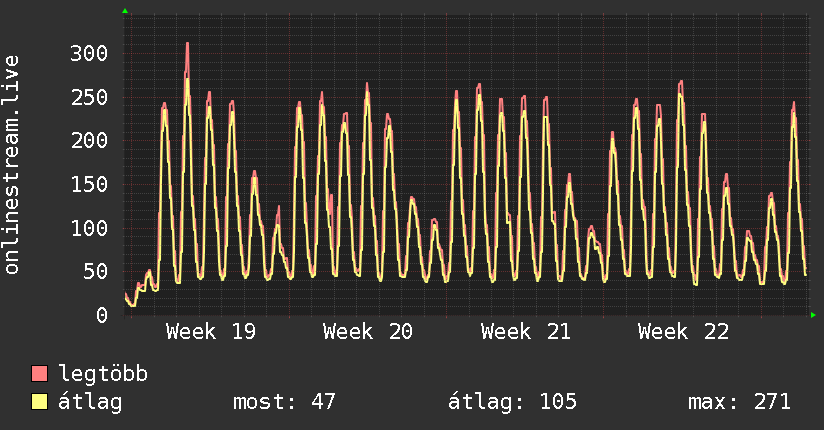Select the Week 22 axis label
Image resolution: width=824 pixels, height=430 pixels.
tap(683, 332)
